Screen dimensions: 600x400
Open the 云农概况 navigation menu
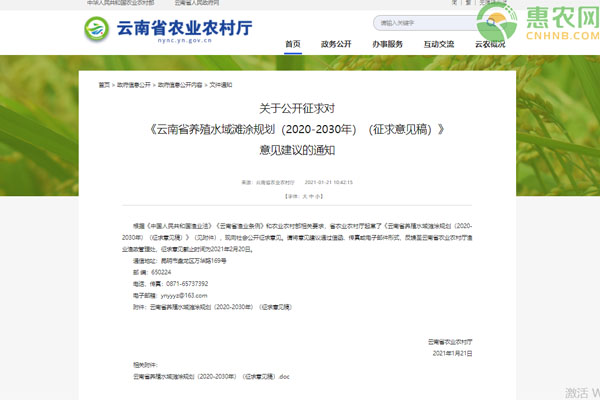pos(490,44)
